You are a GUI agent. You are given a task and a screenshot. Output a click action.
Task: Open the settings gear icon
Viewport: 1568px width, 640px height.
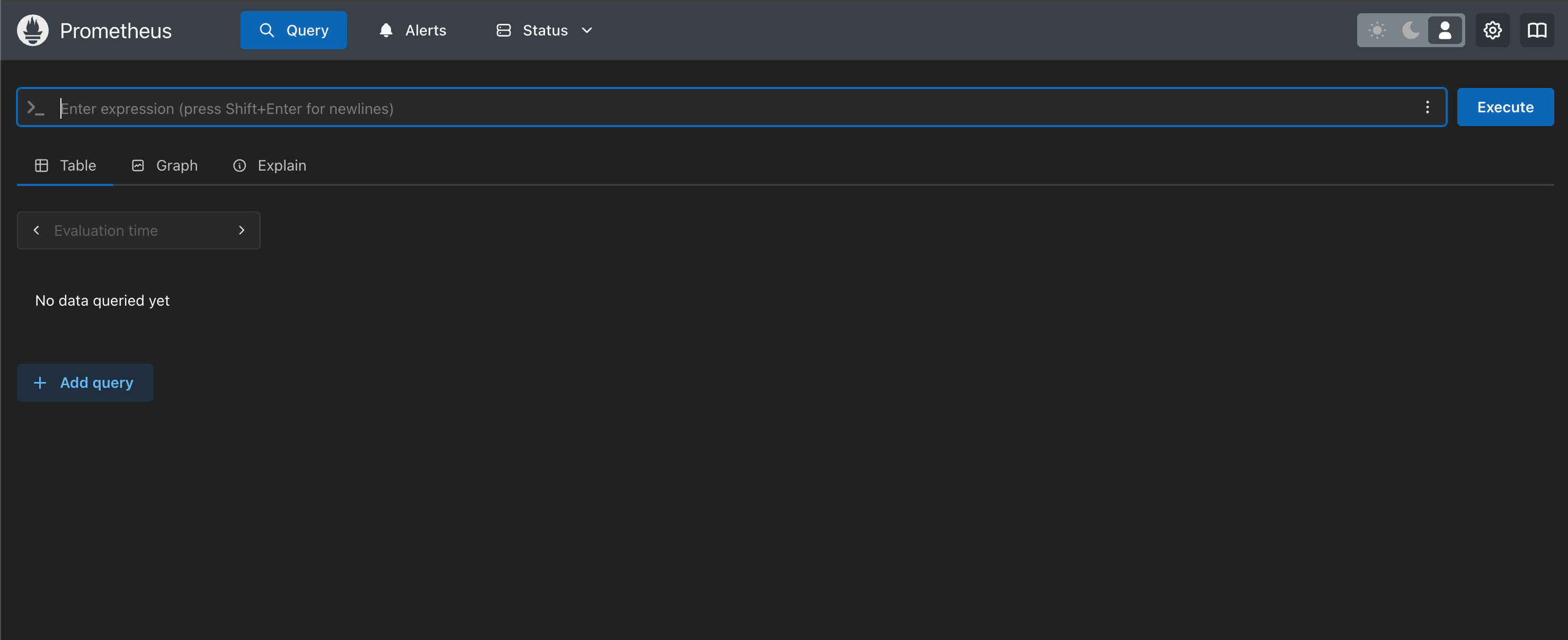[1492, 30]
